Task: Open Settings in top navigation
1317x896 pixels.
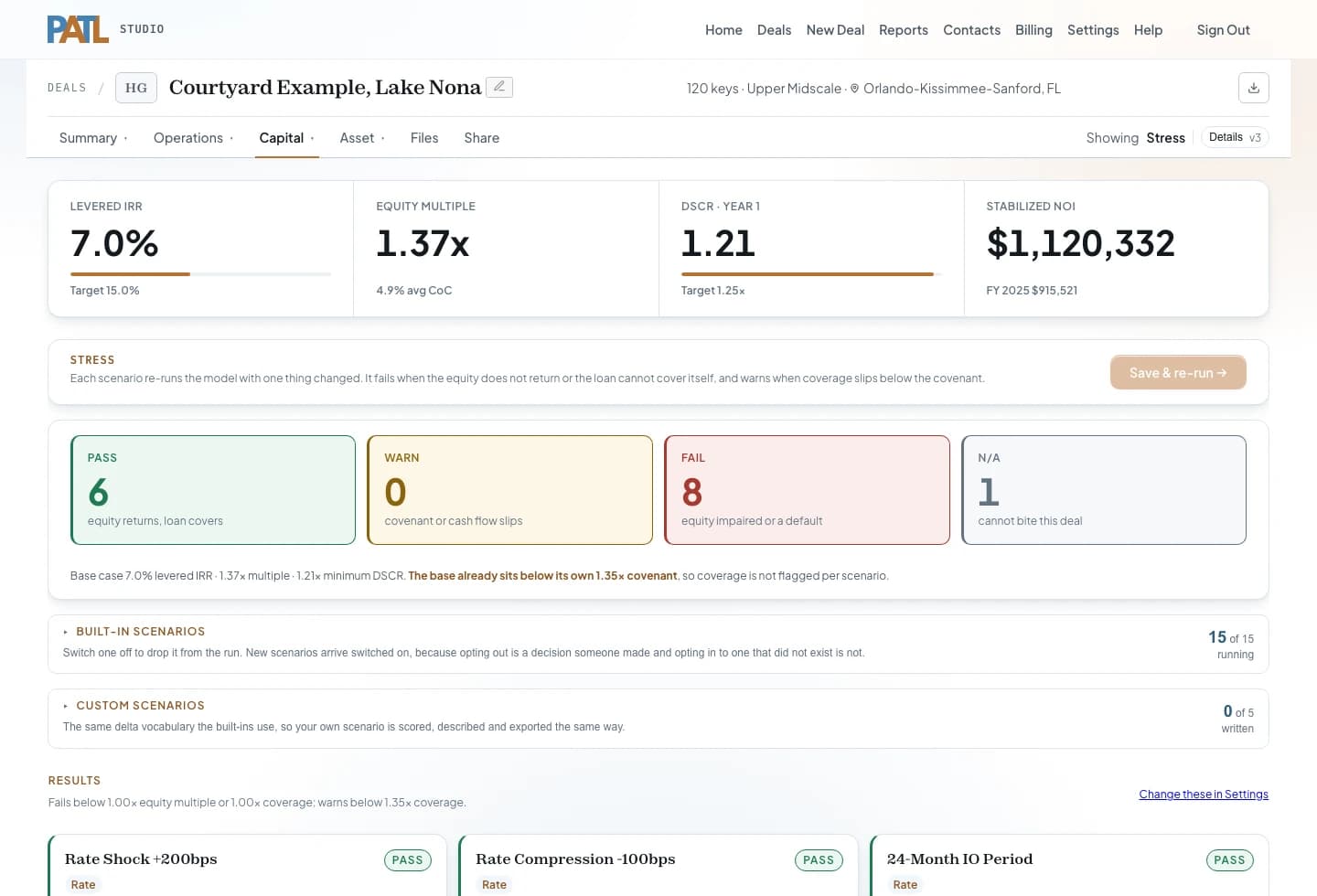Action: click(x=1093, y=30)
